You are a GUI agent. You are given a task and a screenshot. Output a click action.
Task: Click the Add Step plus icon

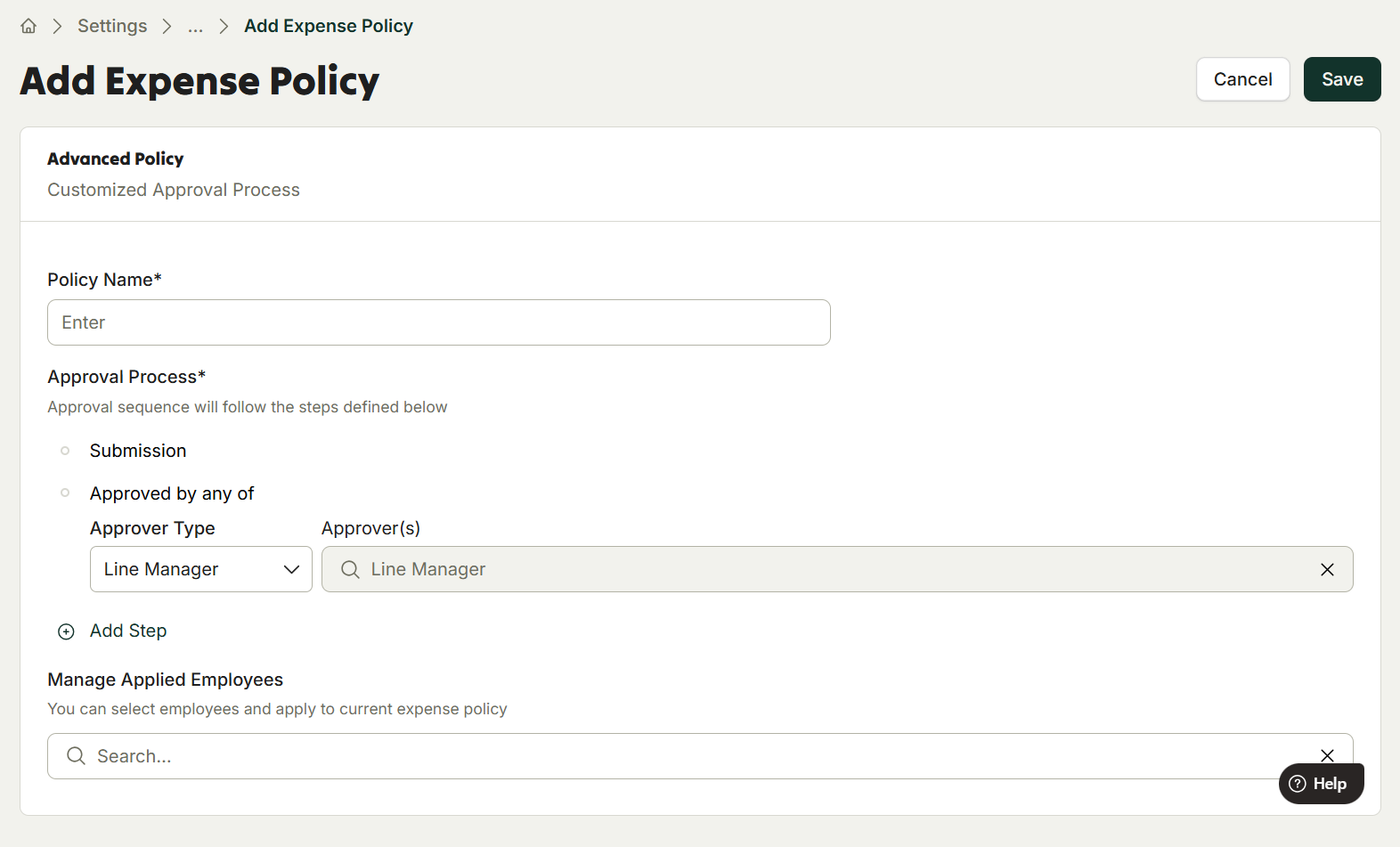pyautogui.click(x=66, y=631)
